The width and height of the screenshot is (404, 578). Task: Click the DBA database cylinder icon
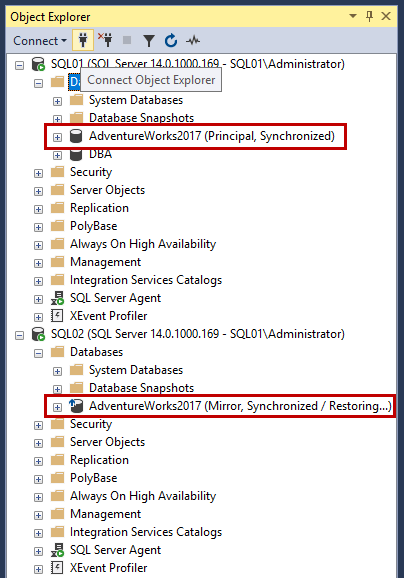(x=76, y=154)
